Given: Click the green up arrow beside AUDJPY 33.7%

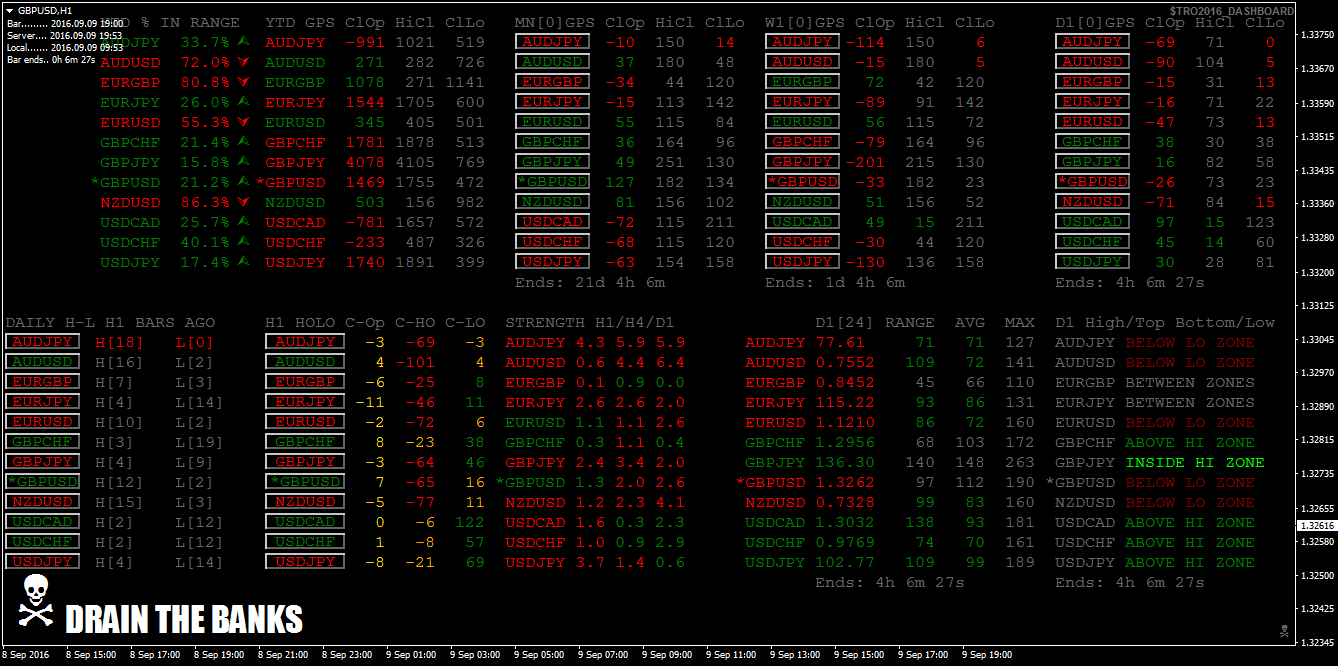Looking at the screenshot, I should click(244, 42).
